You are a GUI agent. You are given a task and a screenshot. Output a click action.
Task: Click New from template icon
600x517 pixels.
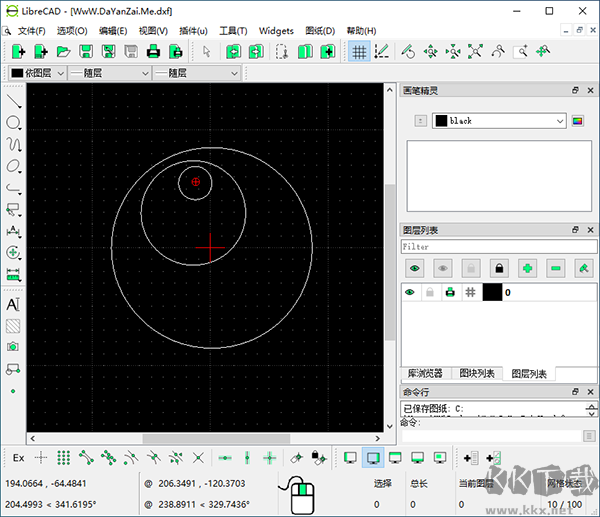(x=41, y=51)
